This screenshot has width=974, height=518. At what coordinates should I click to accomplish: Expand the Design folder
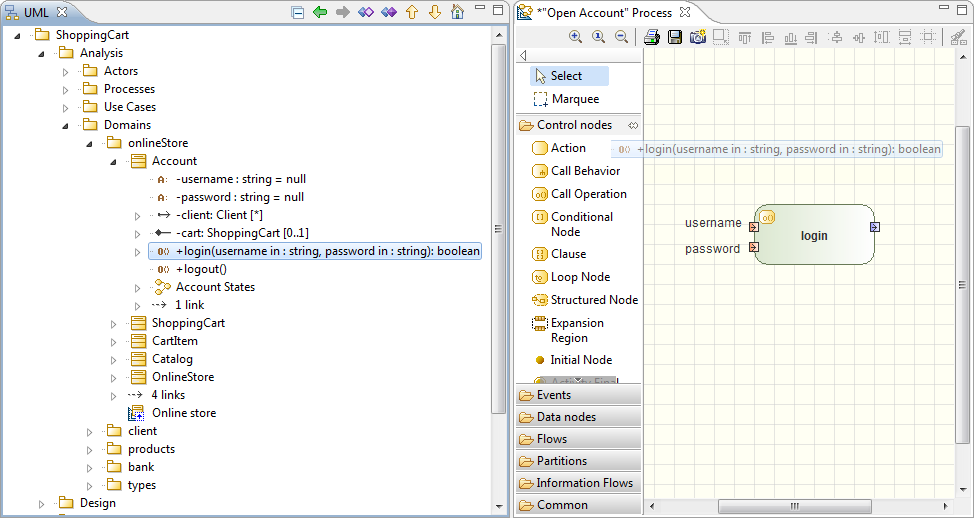click(x=42, y=504)
